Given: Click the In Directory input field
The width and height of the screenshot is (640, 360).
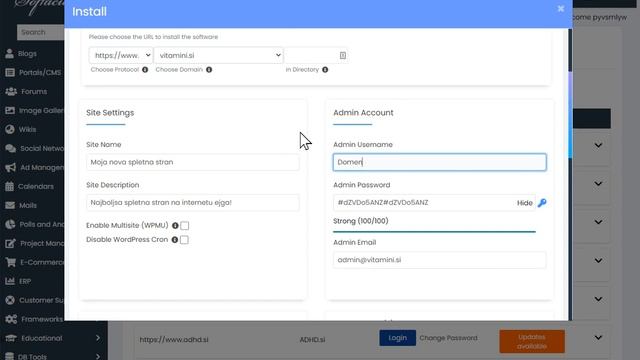Looking at the screenshot, I should click(316, 55).
